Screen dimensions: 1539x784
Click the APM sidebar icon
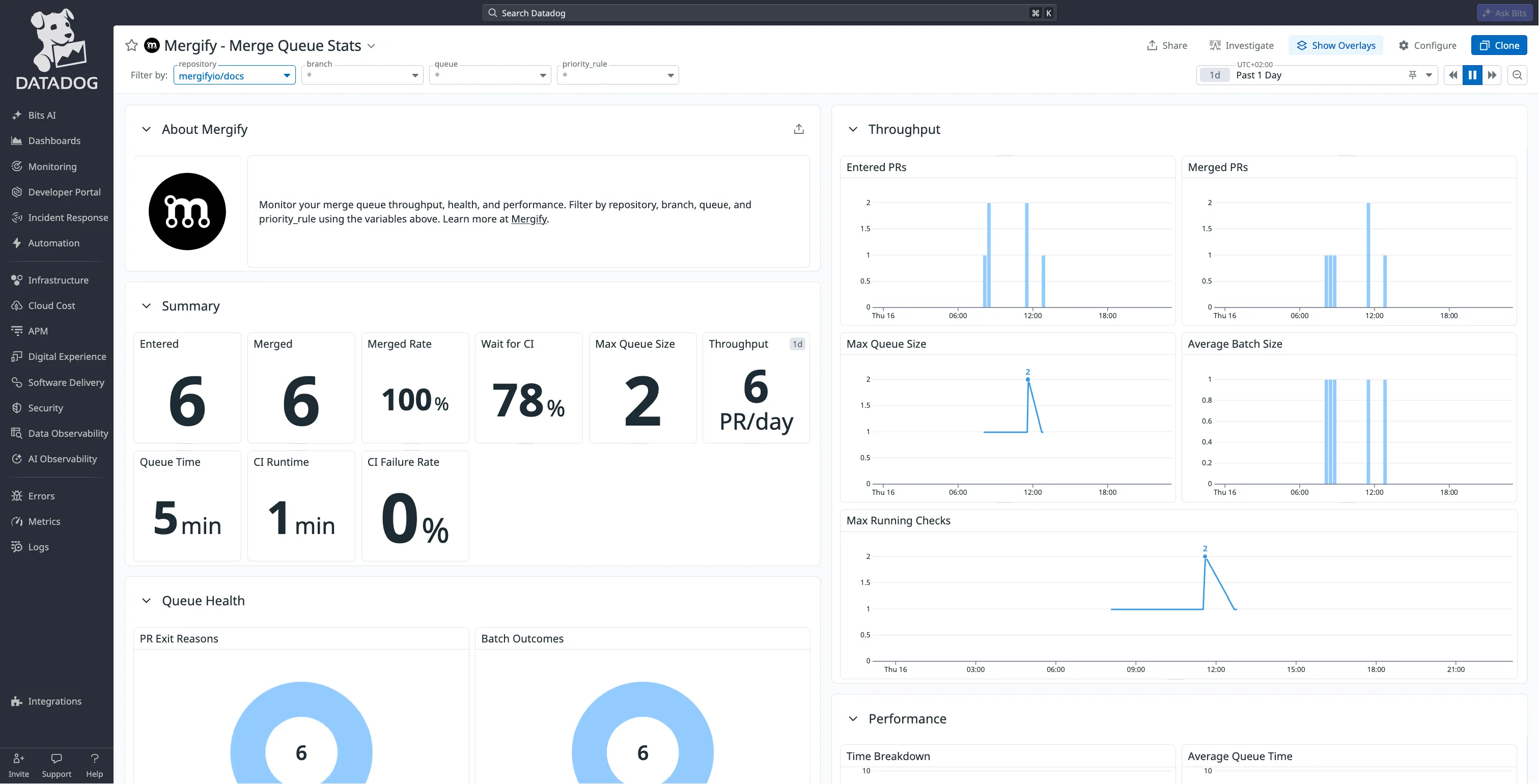click(x=17, y=331)
